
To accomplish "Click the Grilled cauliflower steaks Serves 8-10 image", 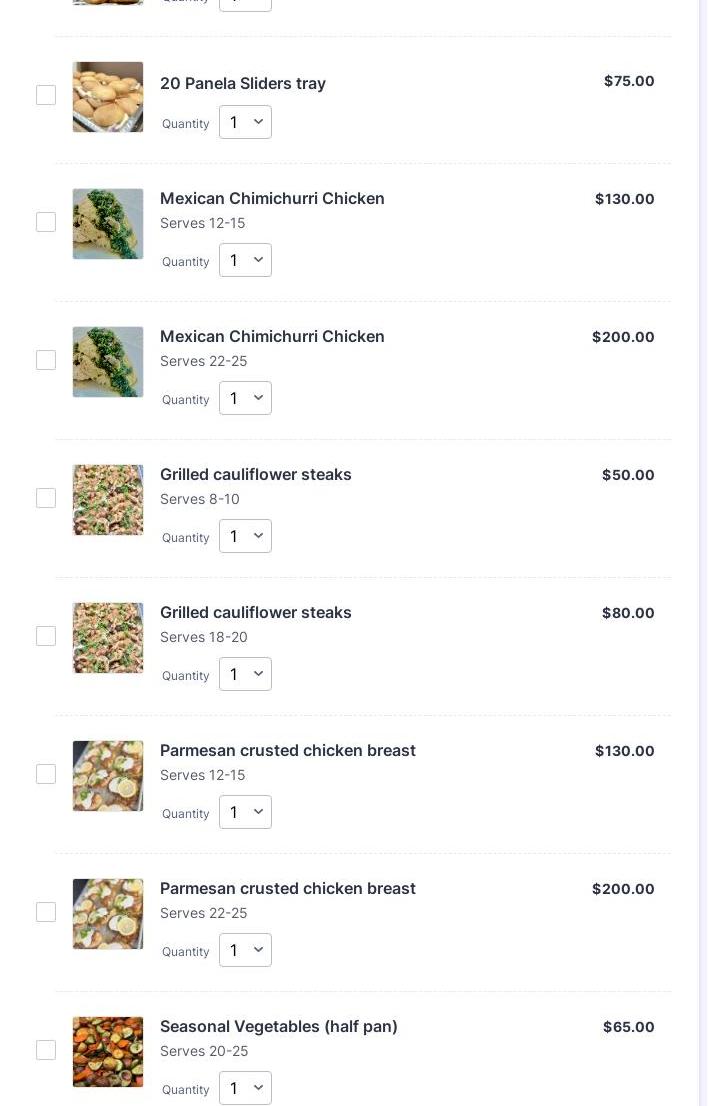I will click(108, 500).
